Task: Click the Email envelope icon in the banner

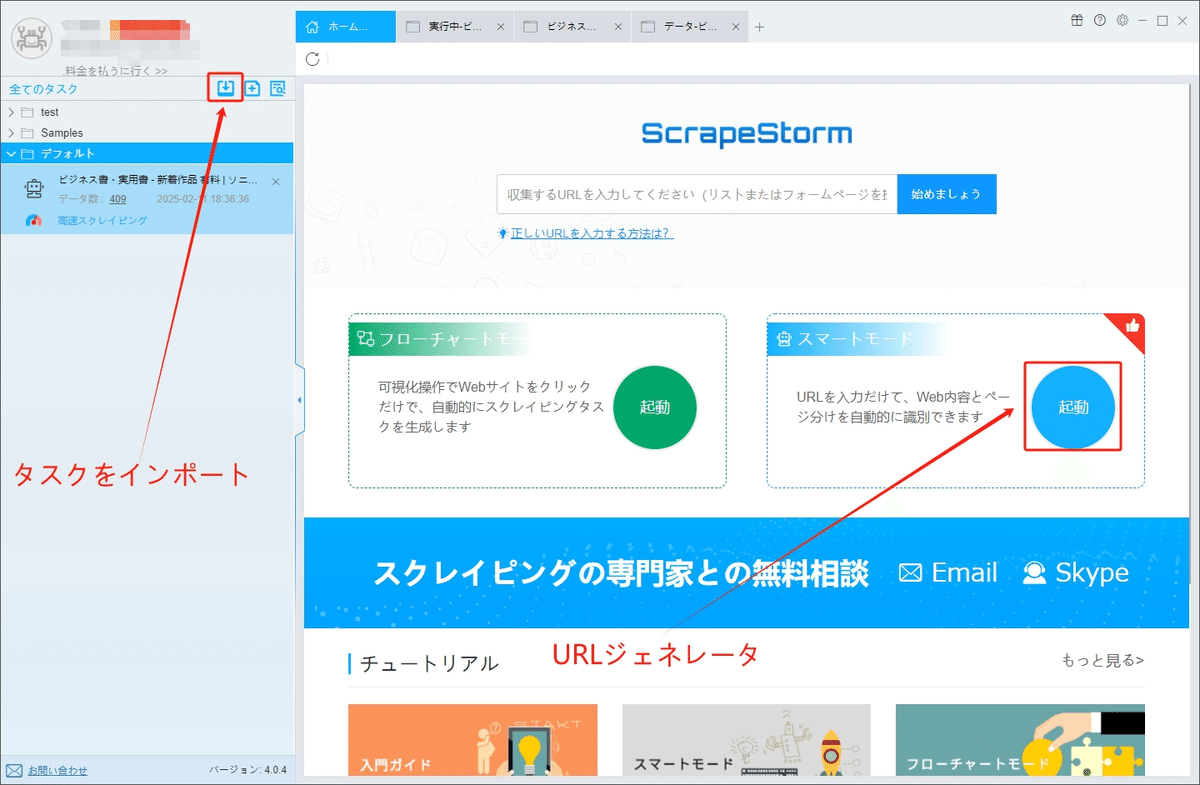Action: 910,573
